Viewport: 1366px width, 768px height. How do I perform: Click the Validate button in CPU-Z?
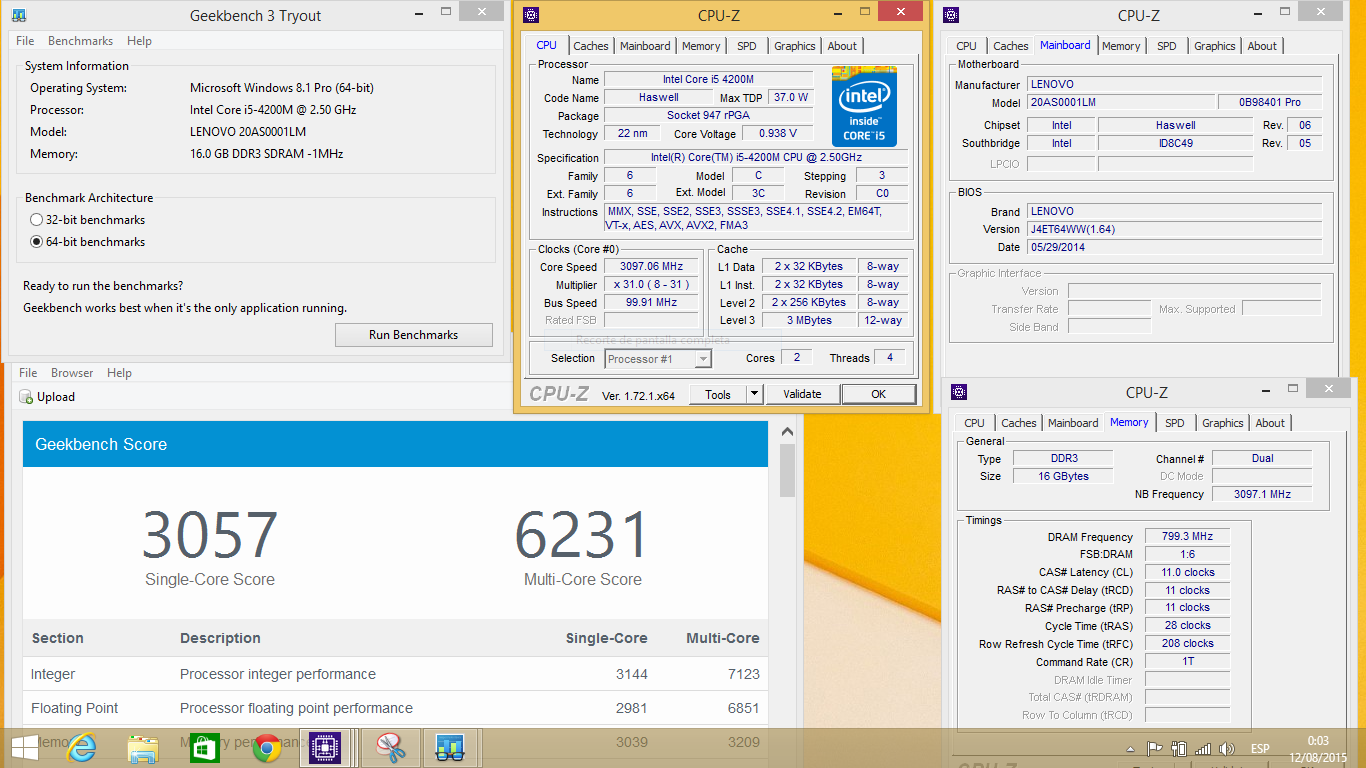tap(802, 394)
